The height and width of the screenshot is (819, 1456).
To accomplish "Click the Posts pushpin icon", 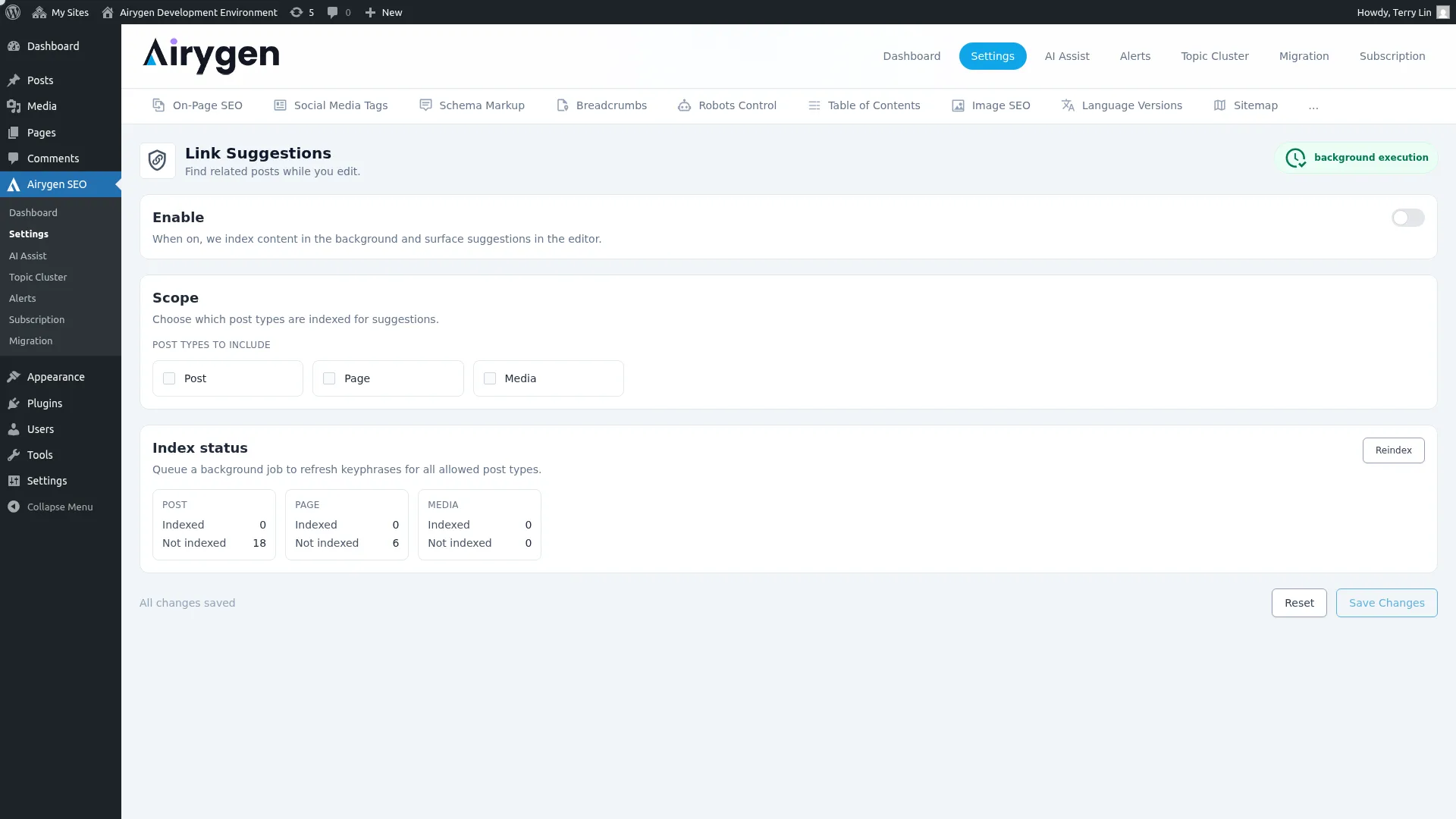I will point(14,80).
